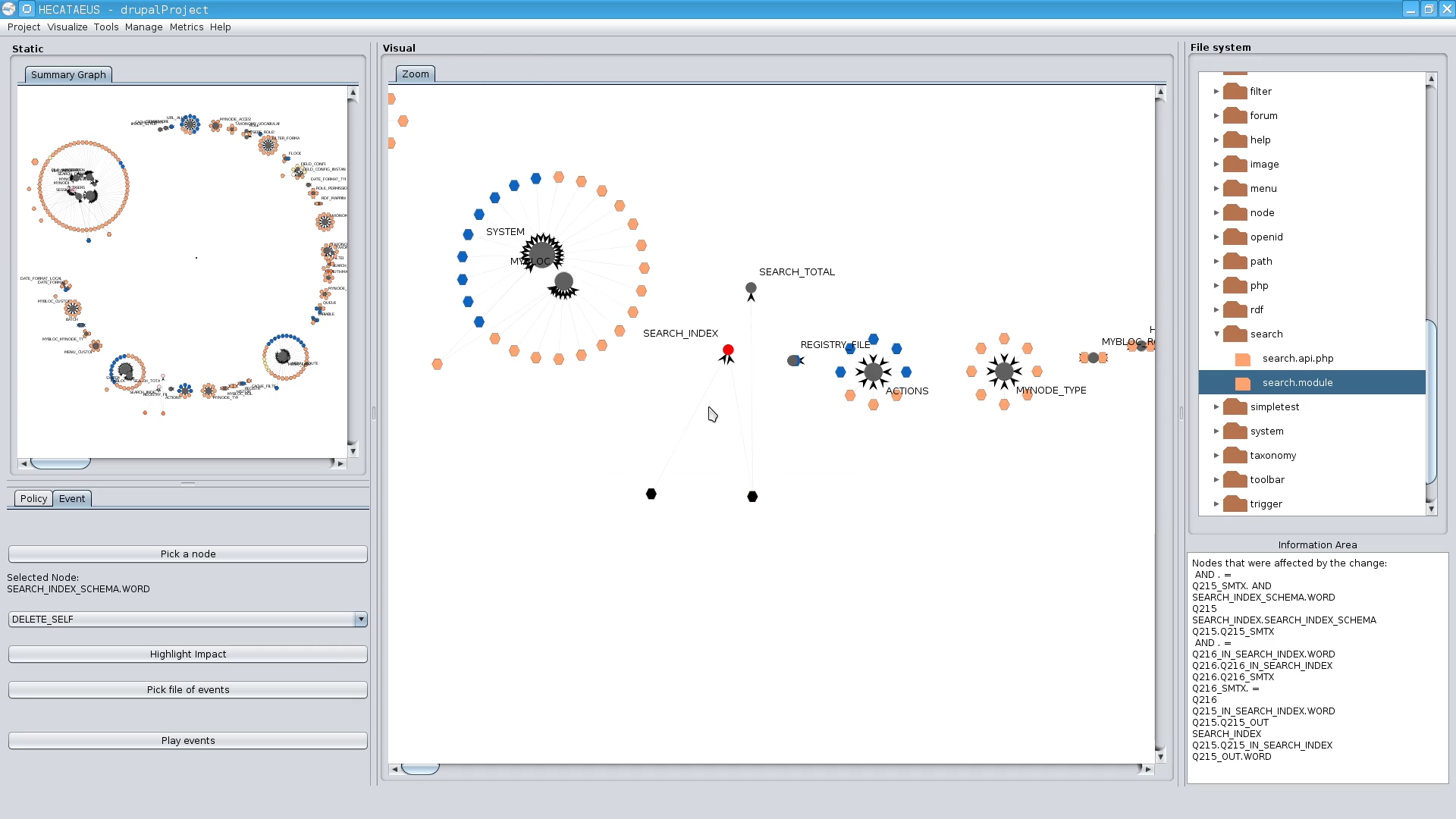1456x819 pixels.
Task: Switch to the Event tab
Action: click(x=72, y=498)
